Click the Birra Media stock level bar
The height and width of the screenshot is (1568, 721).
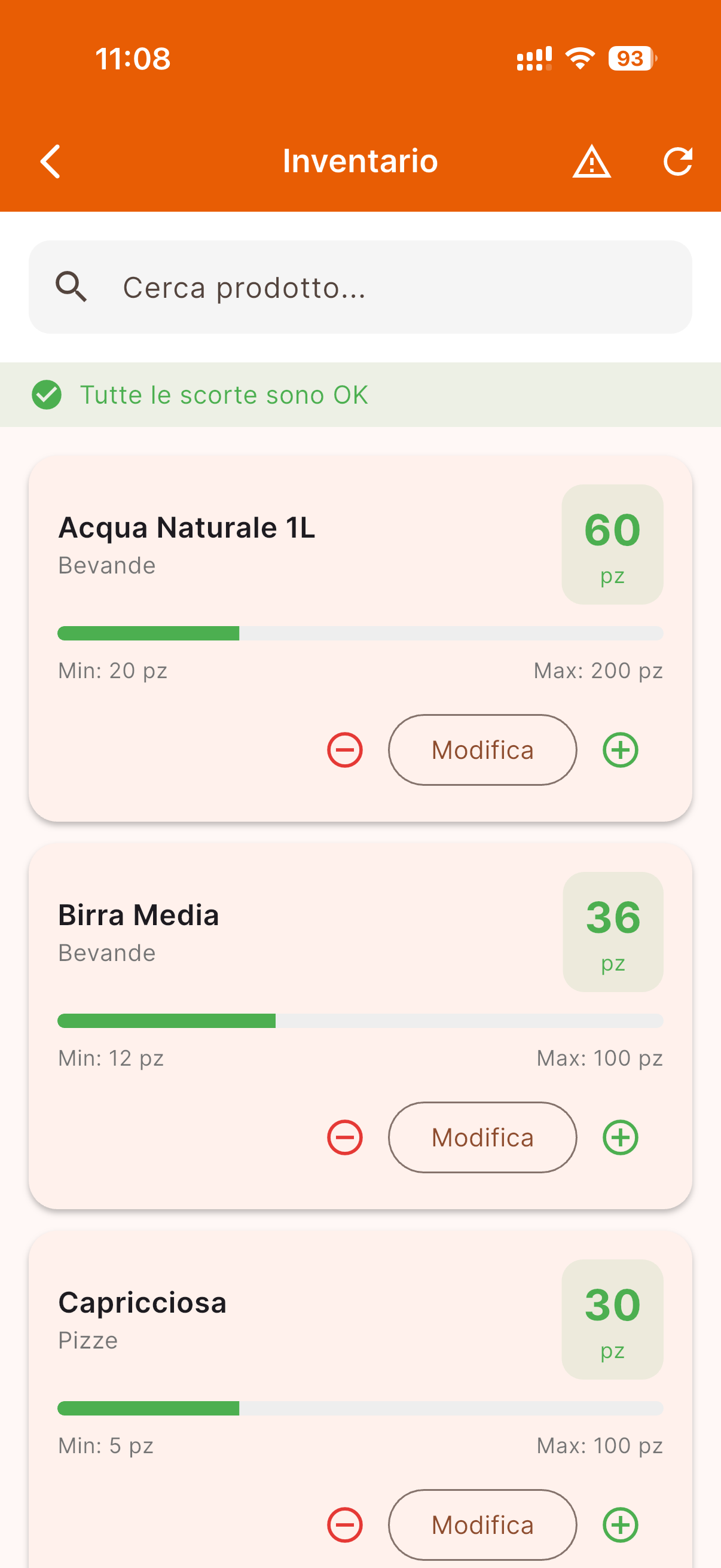click(360, 1021)
